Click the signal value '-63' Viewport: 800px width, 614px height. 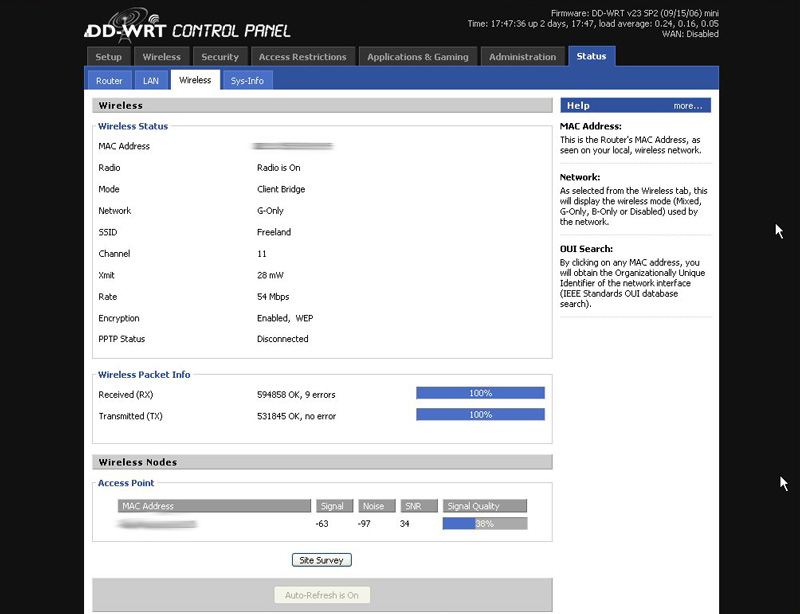pos(322,524)
